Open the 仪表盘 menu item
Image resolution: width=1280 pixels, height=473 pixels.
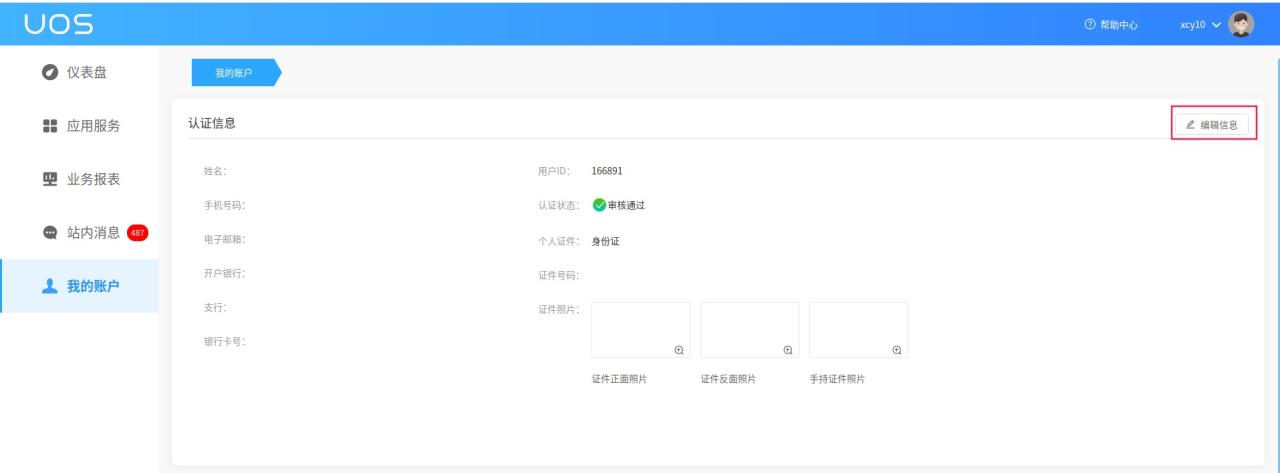(87, 72)
